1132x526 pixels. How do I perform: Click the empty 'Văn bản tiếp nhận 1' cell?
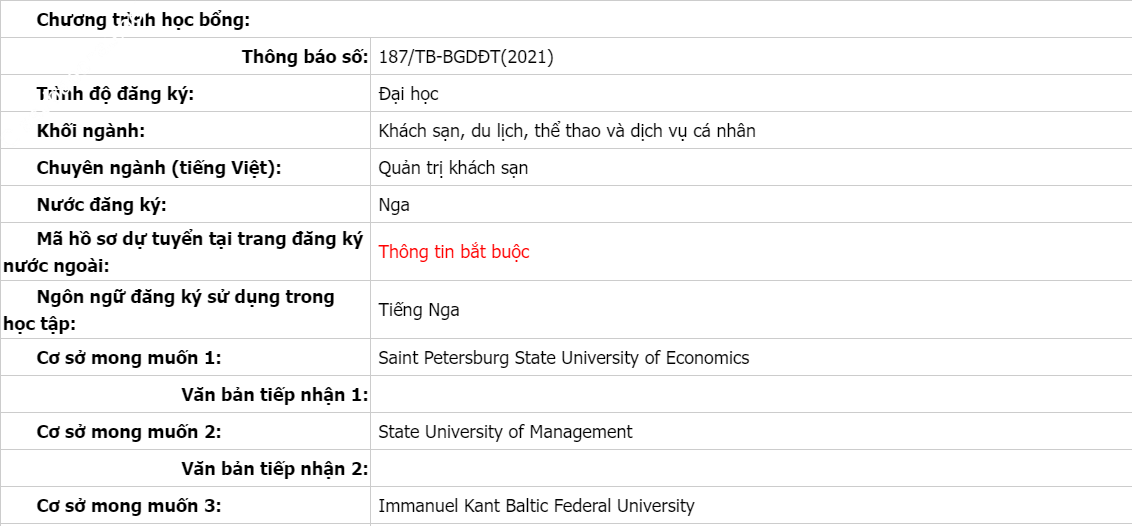pos(751,395)
